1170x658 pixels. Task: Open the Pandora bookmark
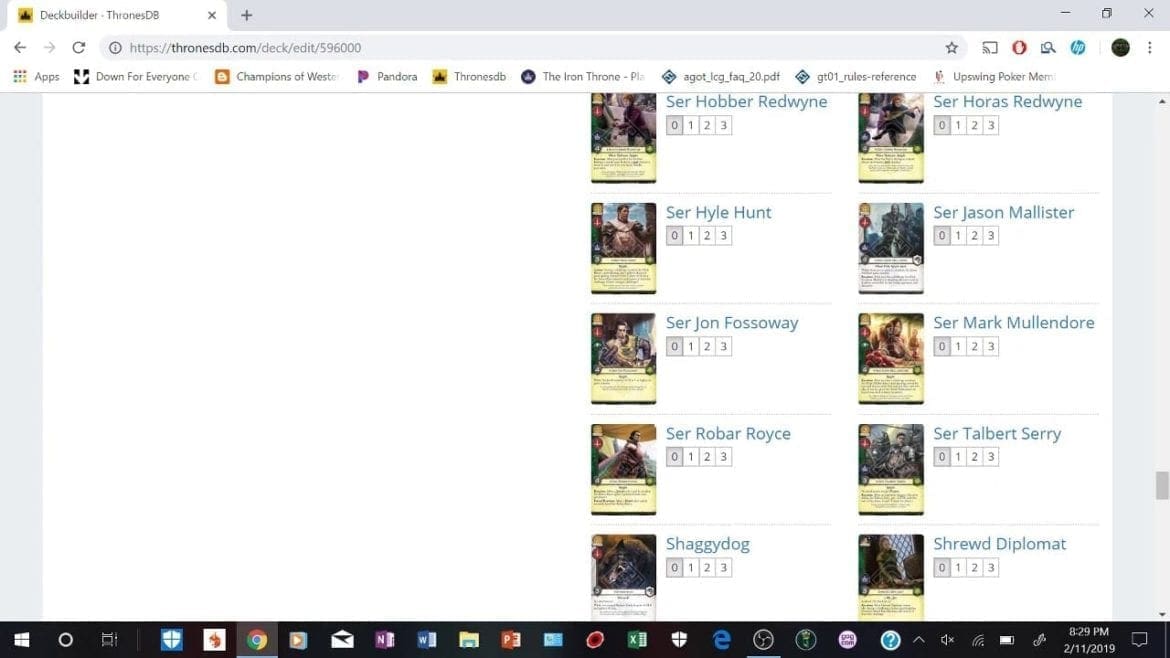[x=387, y=76]
